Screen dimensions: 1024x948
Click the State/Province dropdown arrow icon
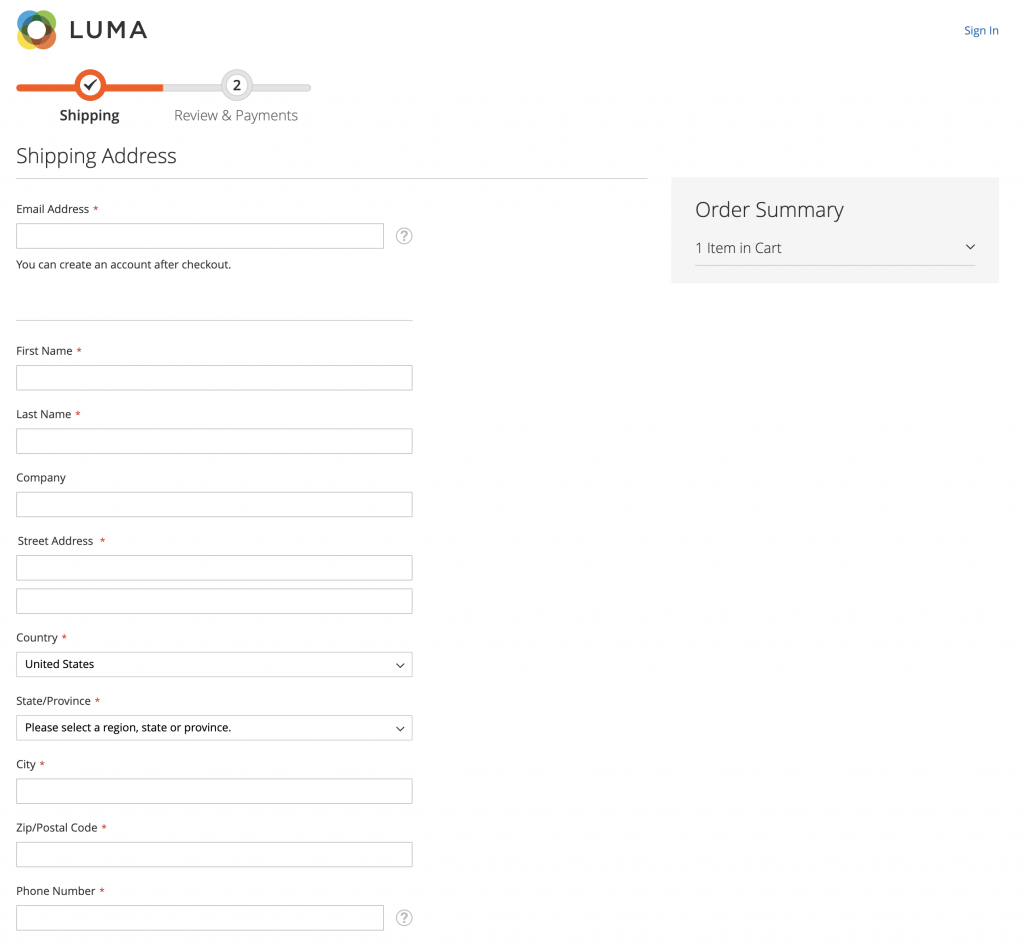click(x=400, y=728)
